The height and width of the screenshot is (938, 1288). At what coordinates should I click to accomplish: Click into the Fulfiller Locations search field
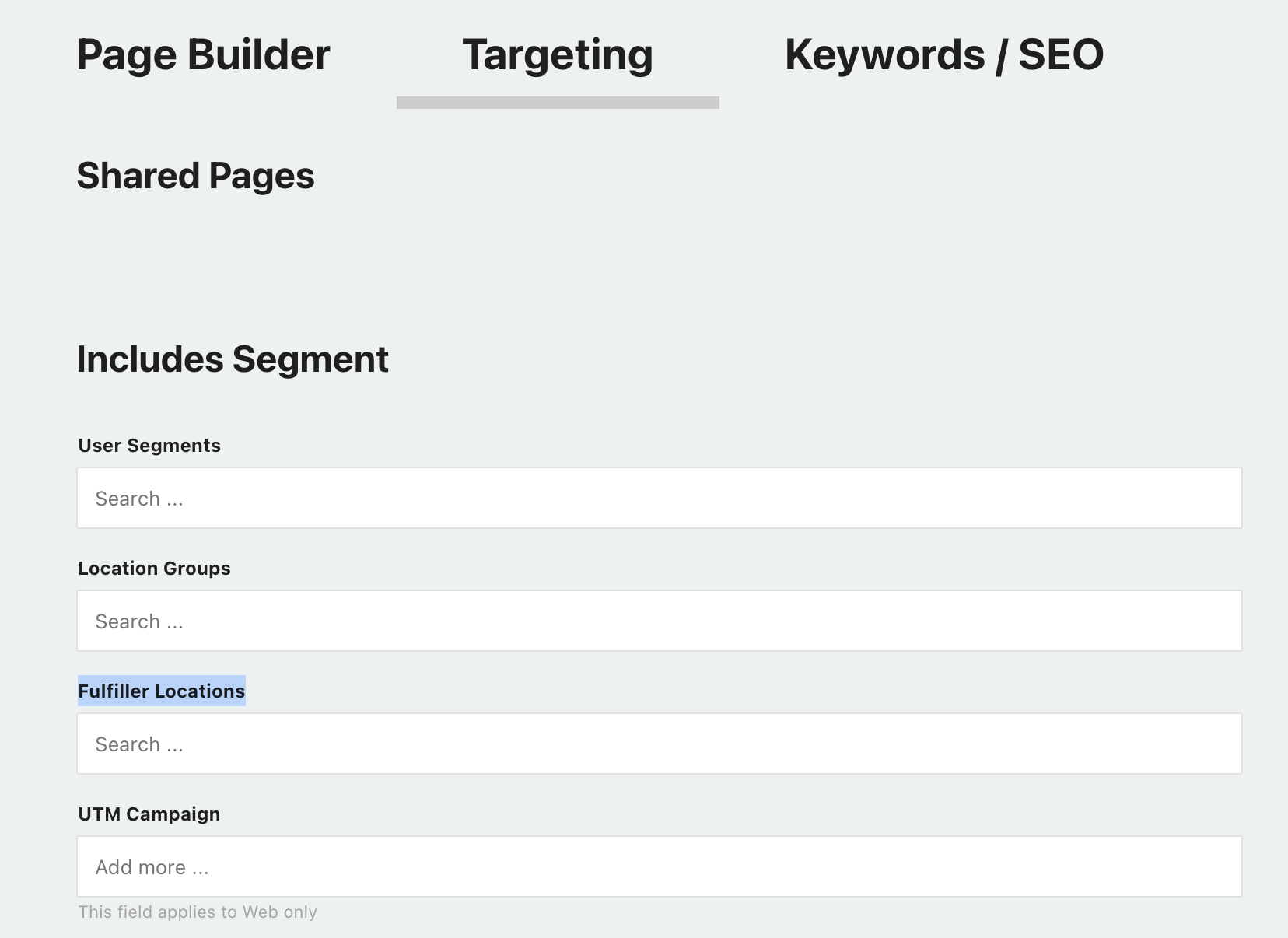(660, 744)
